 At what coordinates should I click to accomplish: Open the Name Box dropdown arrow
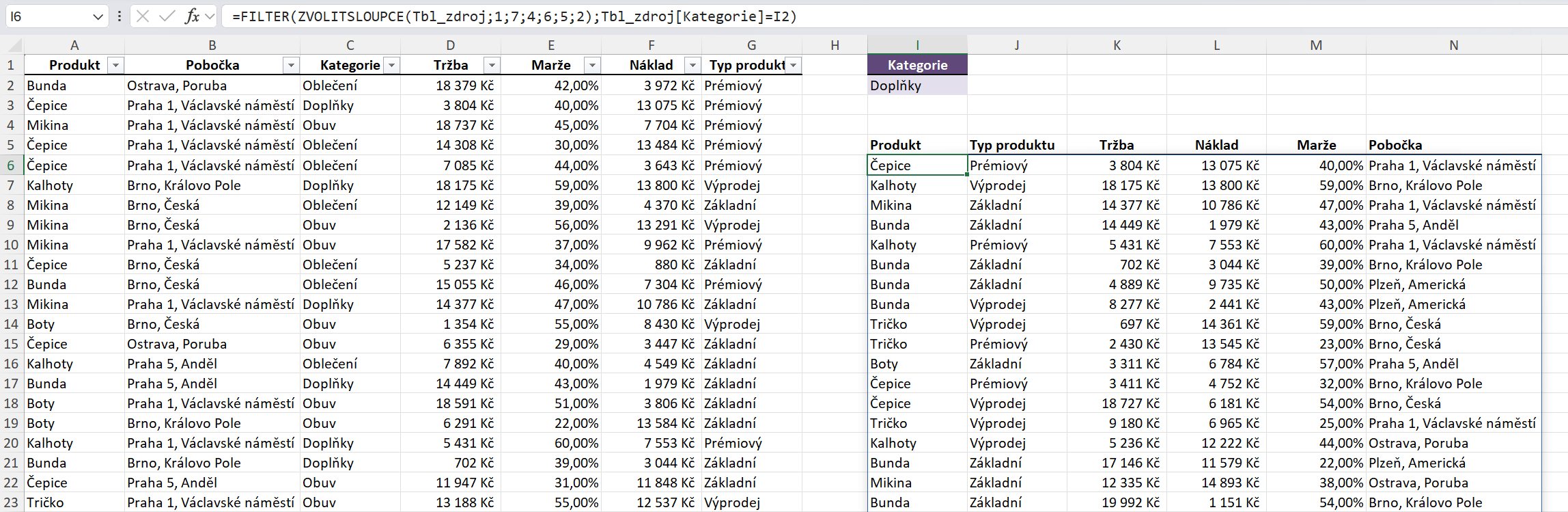[98, 16]
